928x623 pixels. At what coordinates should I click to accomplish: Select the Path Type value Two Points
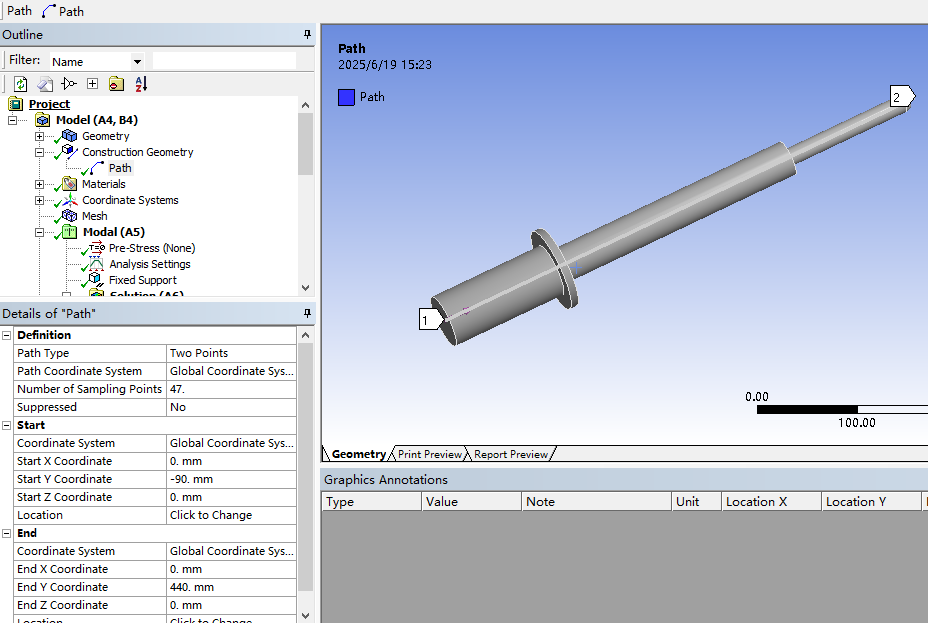(x=231, y=353)
